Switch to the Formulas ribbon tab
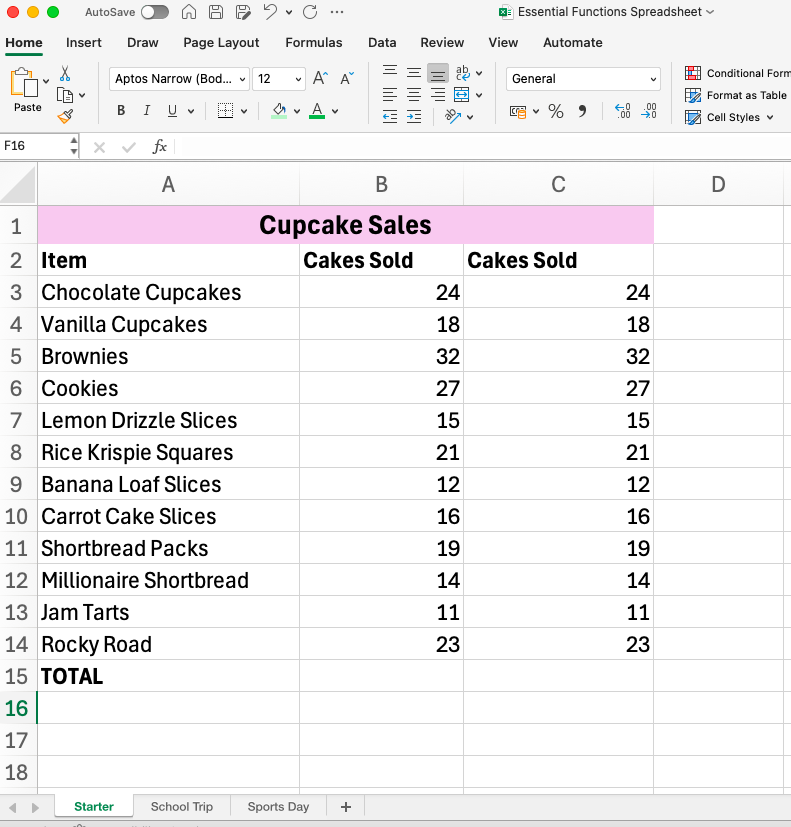Viewport: 791px width, 827px height. coord(313,43)
